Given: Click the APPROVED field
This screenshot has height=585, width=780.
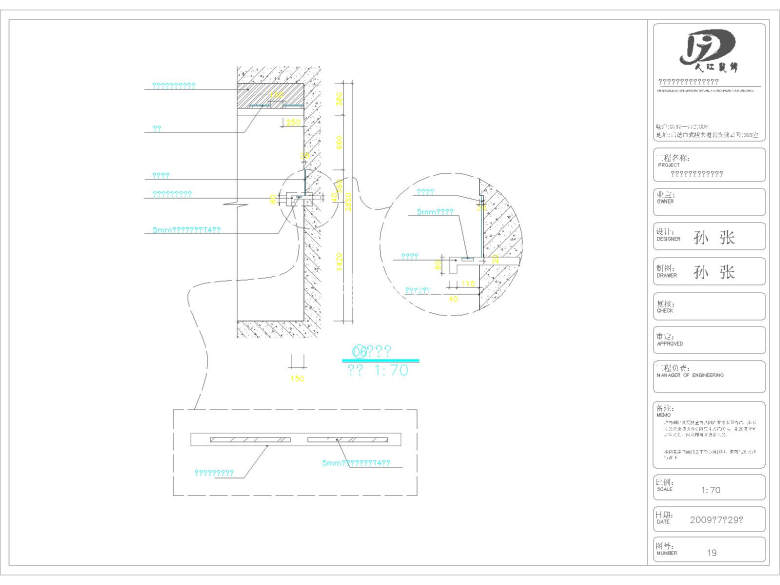Looking at the screenshot, I should click(x=710, y=340).
